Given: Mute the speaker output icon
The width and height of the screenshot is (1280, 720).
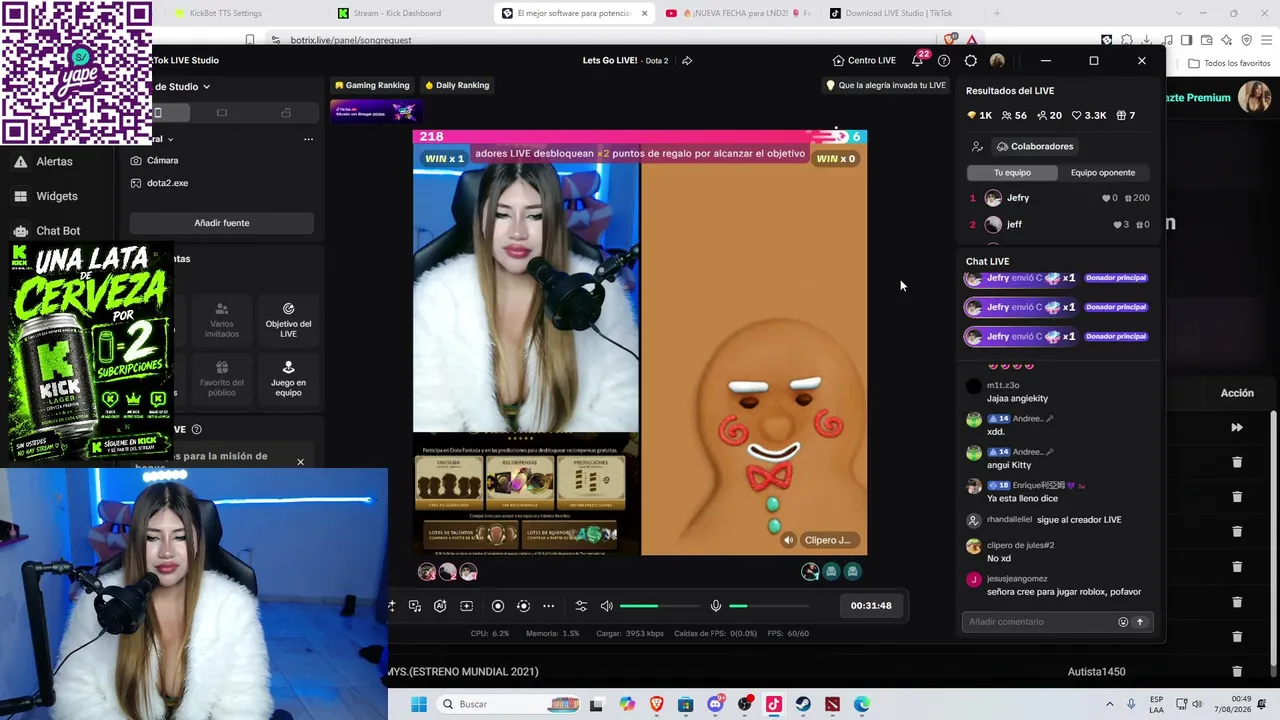Looking at the screenshot, I should (x=606, y=606).
